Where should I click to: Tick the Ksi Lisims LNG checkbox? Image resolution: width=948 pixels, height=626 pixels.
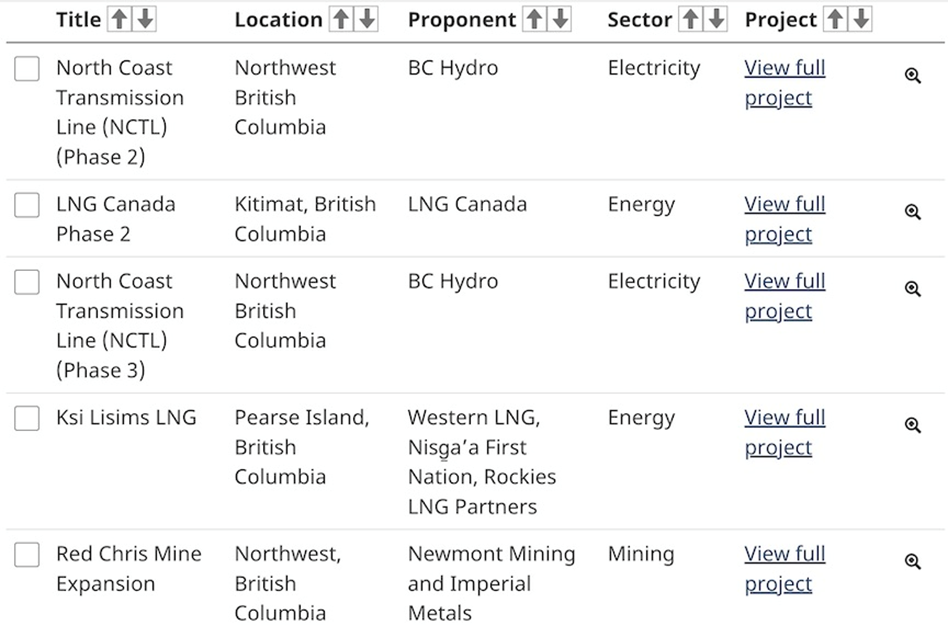click(x=27, y=419)
